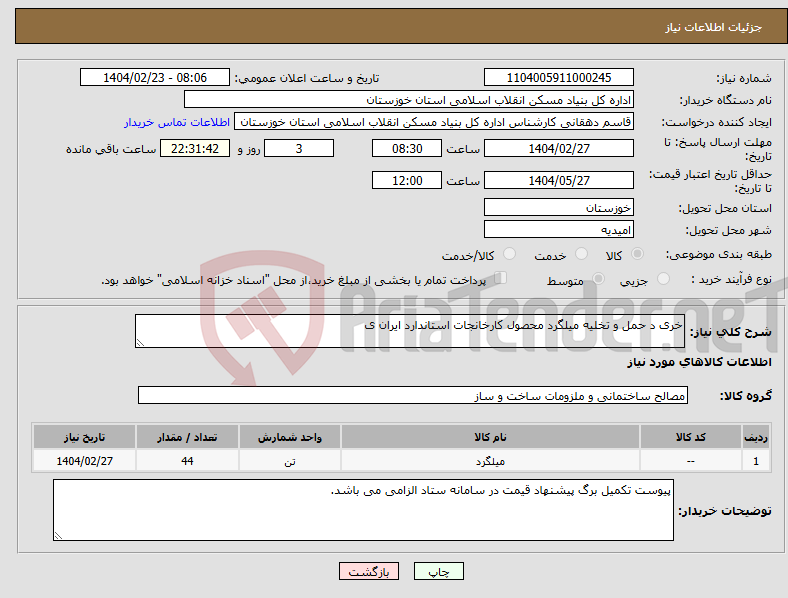This screenshot has height=598, width=788.
Task: Click the price validity date 1404/05/27
Action: pos(558,180)
